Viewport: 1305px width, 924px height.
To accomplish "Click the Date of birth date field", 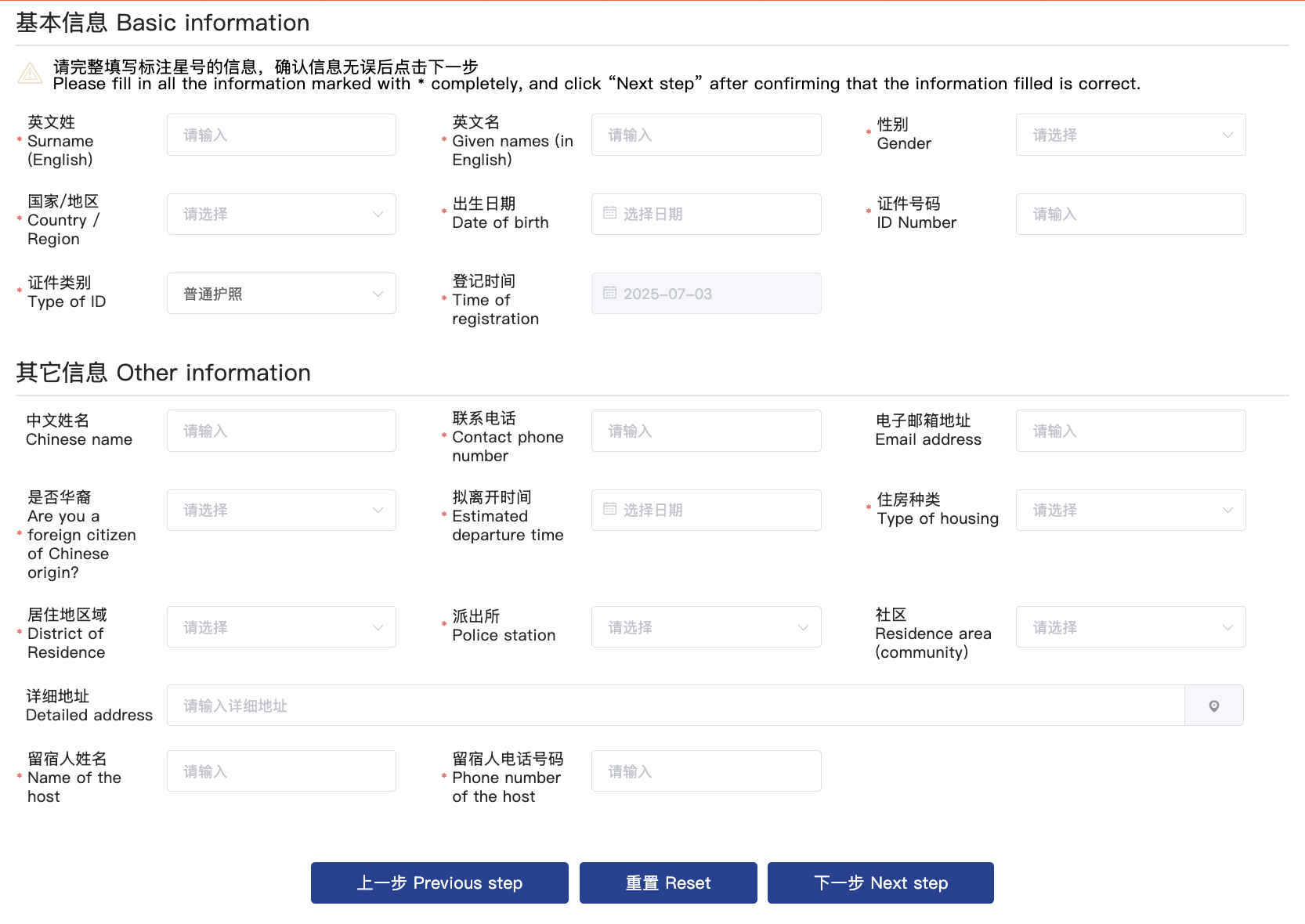I will point(706,214).
